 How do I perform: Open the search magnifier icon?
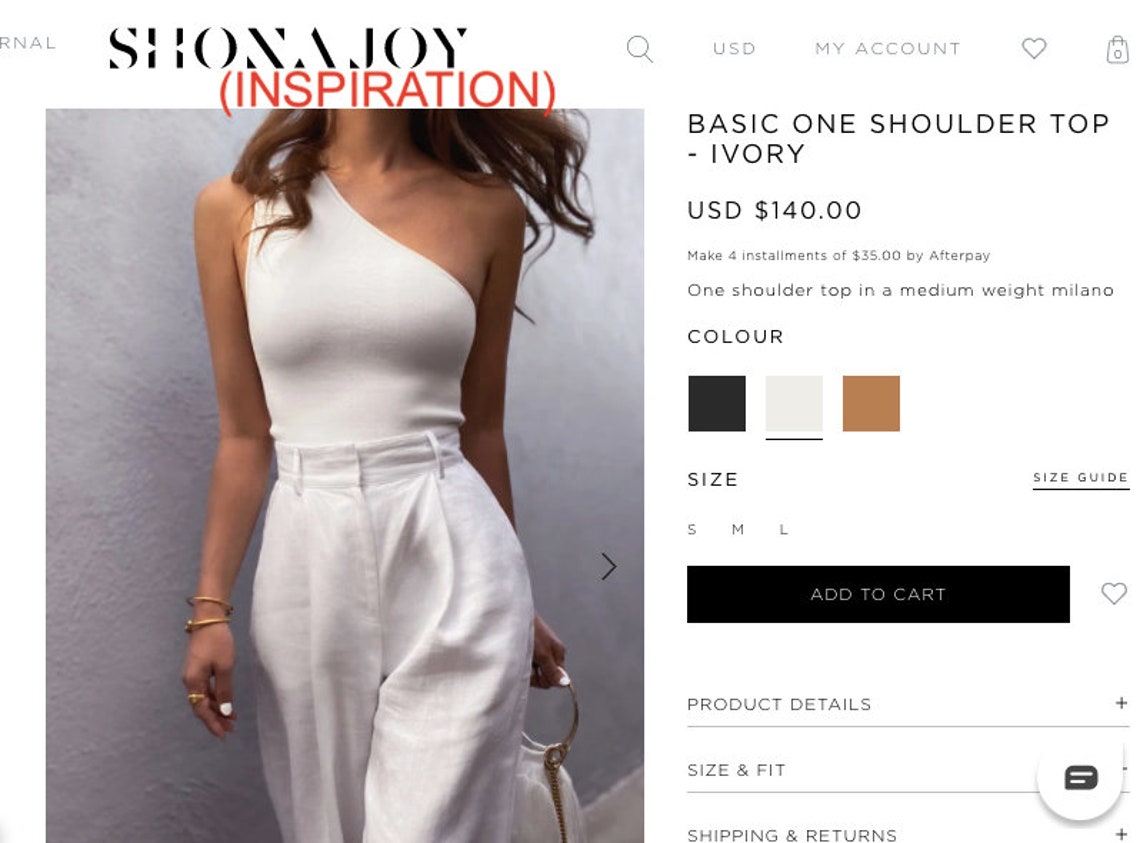(639, 49)
